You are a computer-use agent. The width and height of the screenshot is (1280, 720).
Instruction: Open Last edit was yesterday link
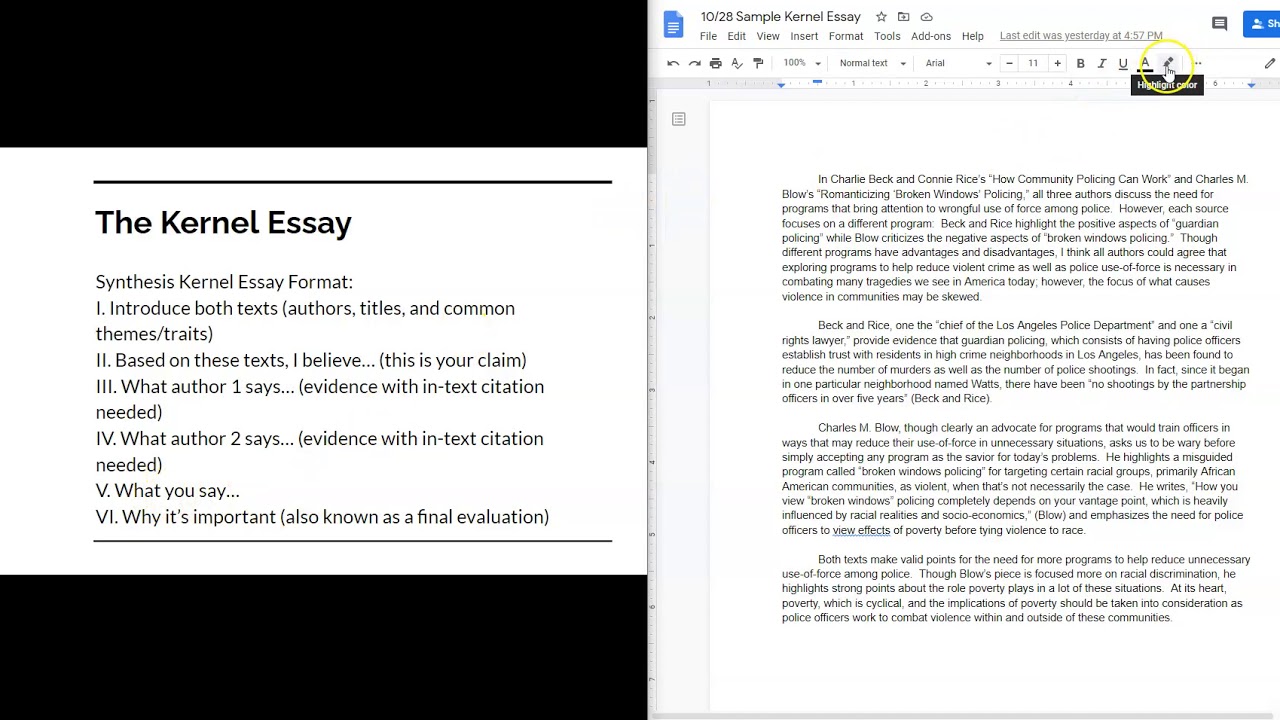[1081, 36]
